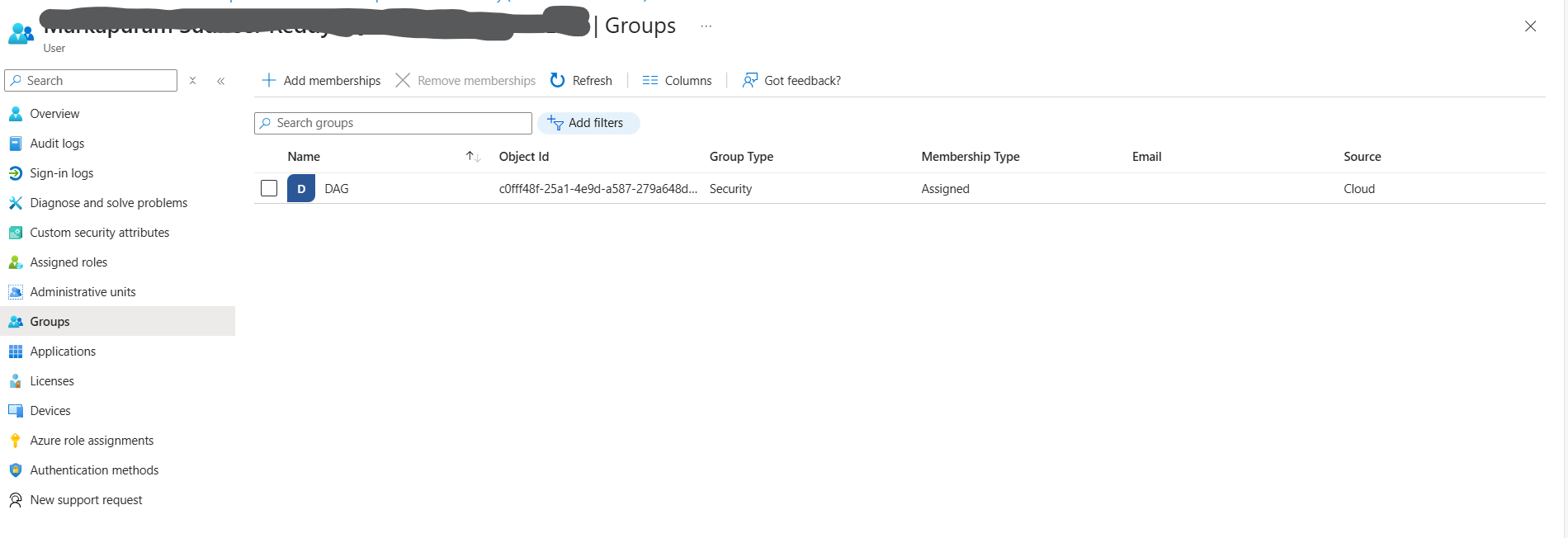Click the circular Refresh arrow icon
This screenshot has height=538, width=1568.
coord(558,80)
